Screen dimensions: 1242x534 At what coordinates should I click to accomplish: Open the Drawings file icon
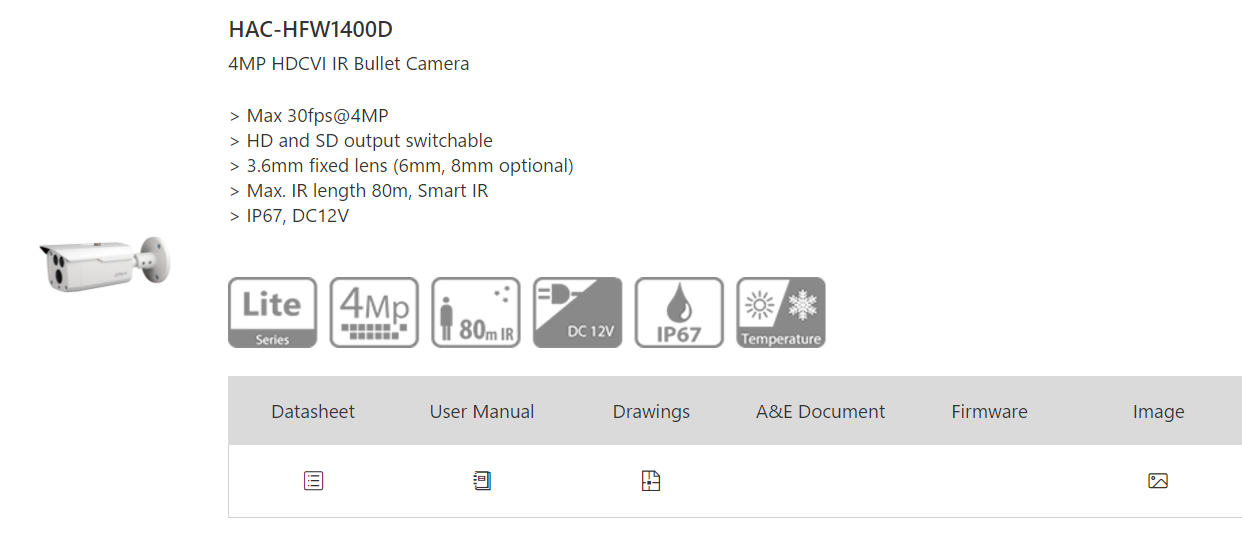(x=651, y=481)
